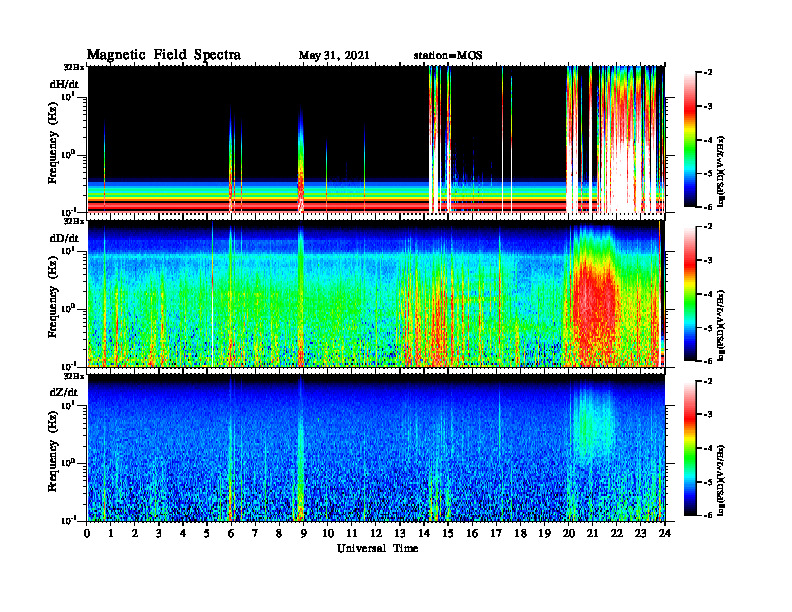The height and width of the screenshot is (612, 792).
Task: Click the -6 tick on dZ/dt color scale
Action: (x=708, y=515)
